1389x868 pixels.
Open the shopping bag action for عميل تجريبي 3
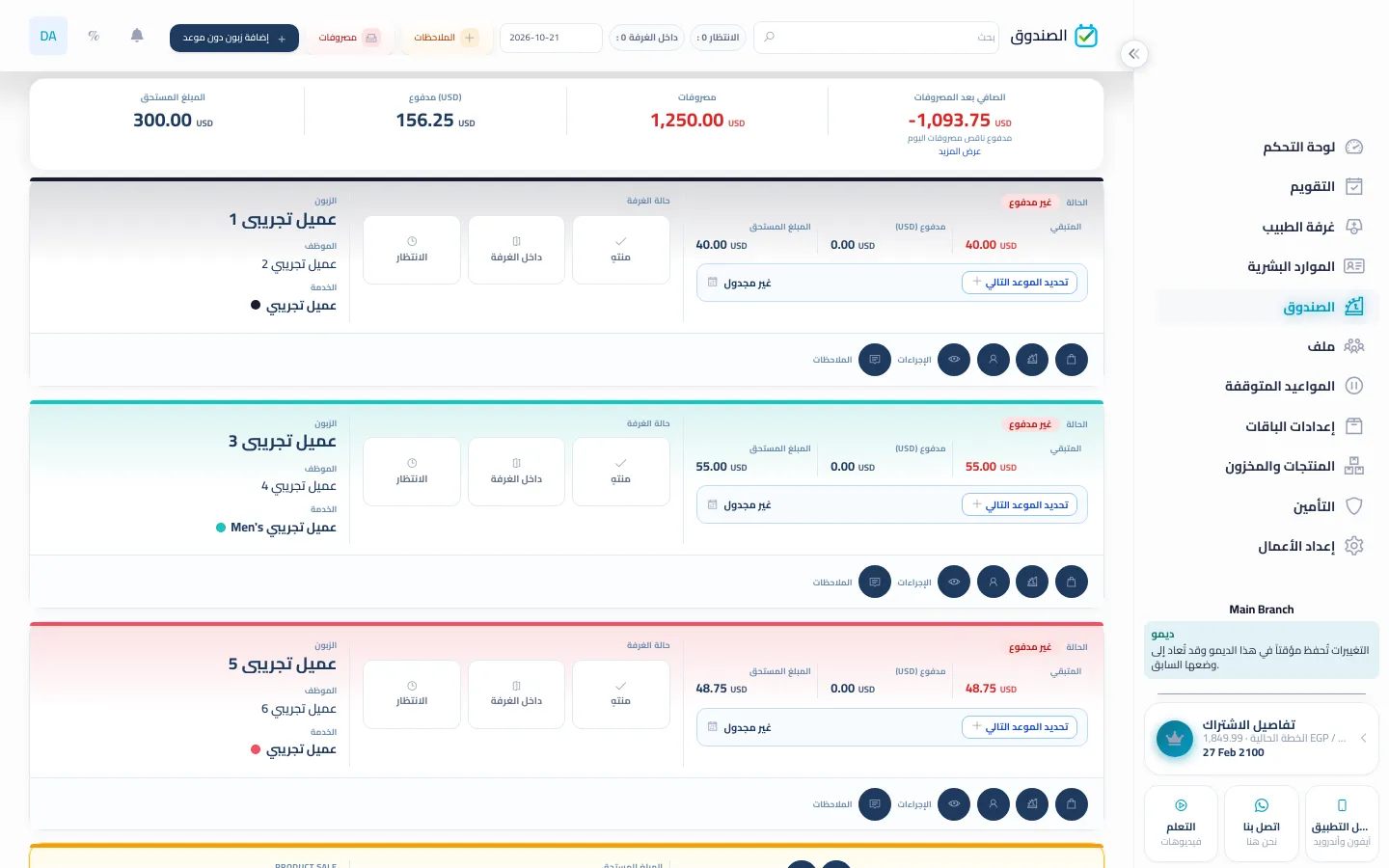pyautogui.click(x=1072, y=582)
